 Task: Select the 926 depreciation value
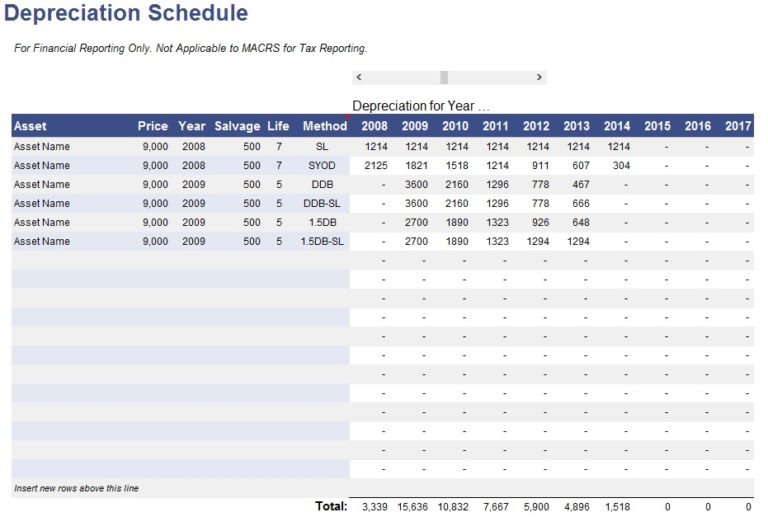tap(540, 222)
